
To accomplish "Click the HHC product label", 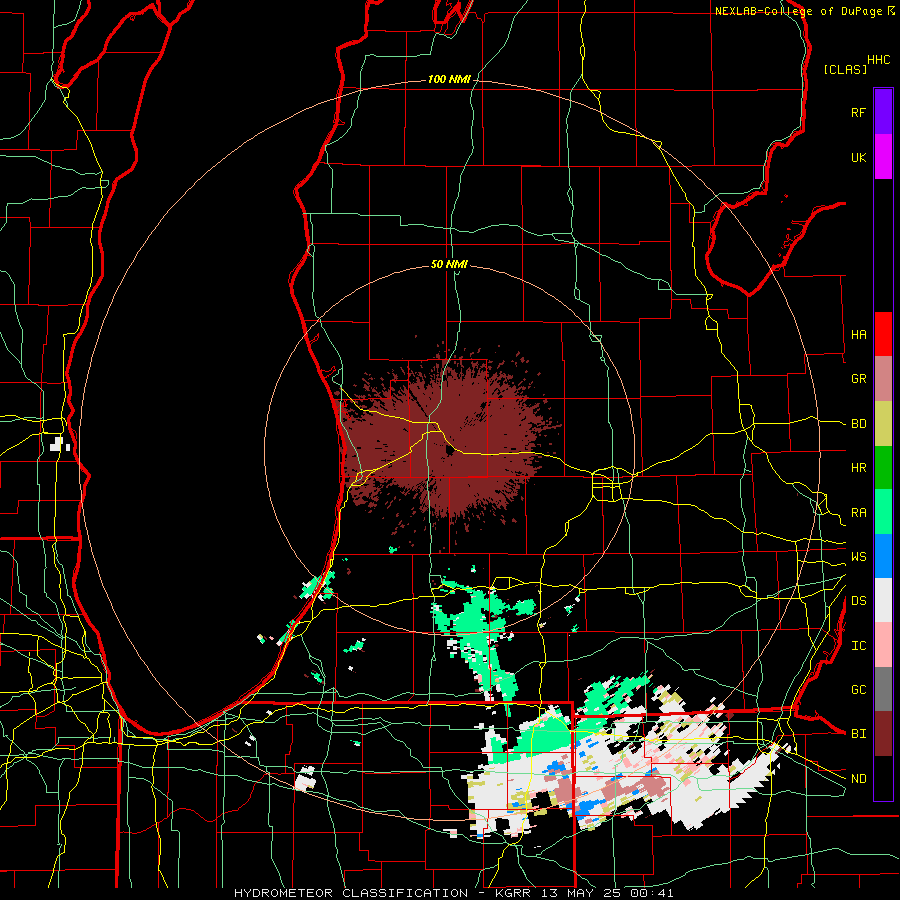I will (879, 59).
